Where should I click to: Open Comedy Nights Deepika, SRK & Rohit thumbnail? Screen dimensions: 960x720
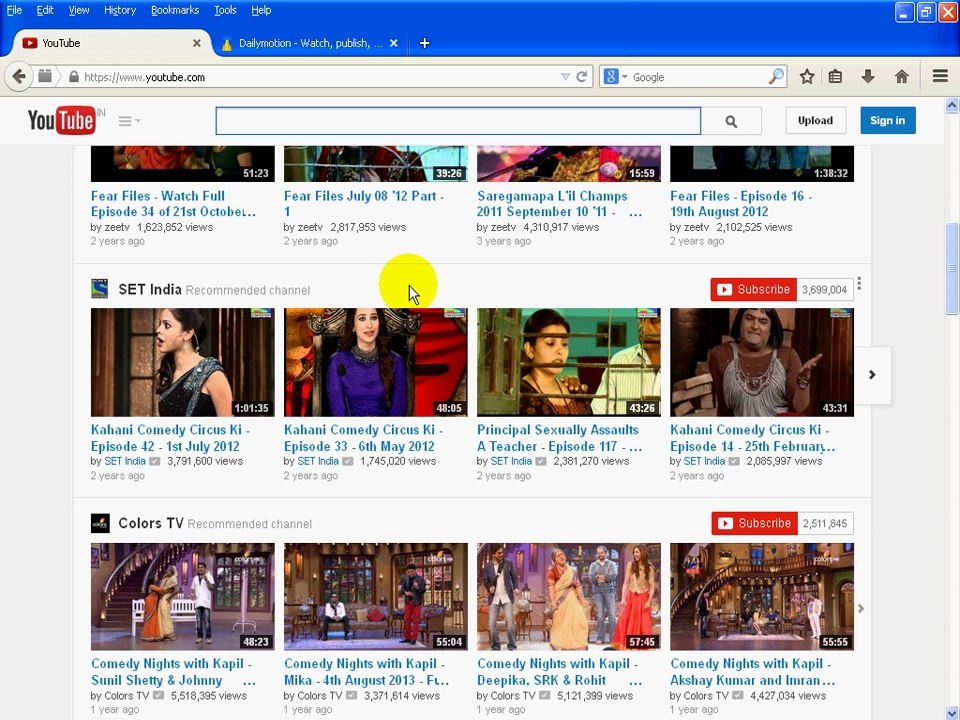[569, 596]
